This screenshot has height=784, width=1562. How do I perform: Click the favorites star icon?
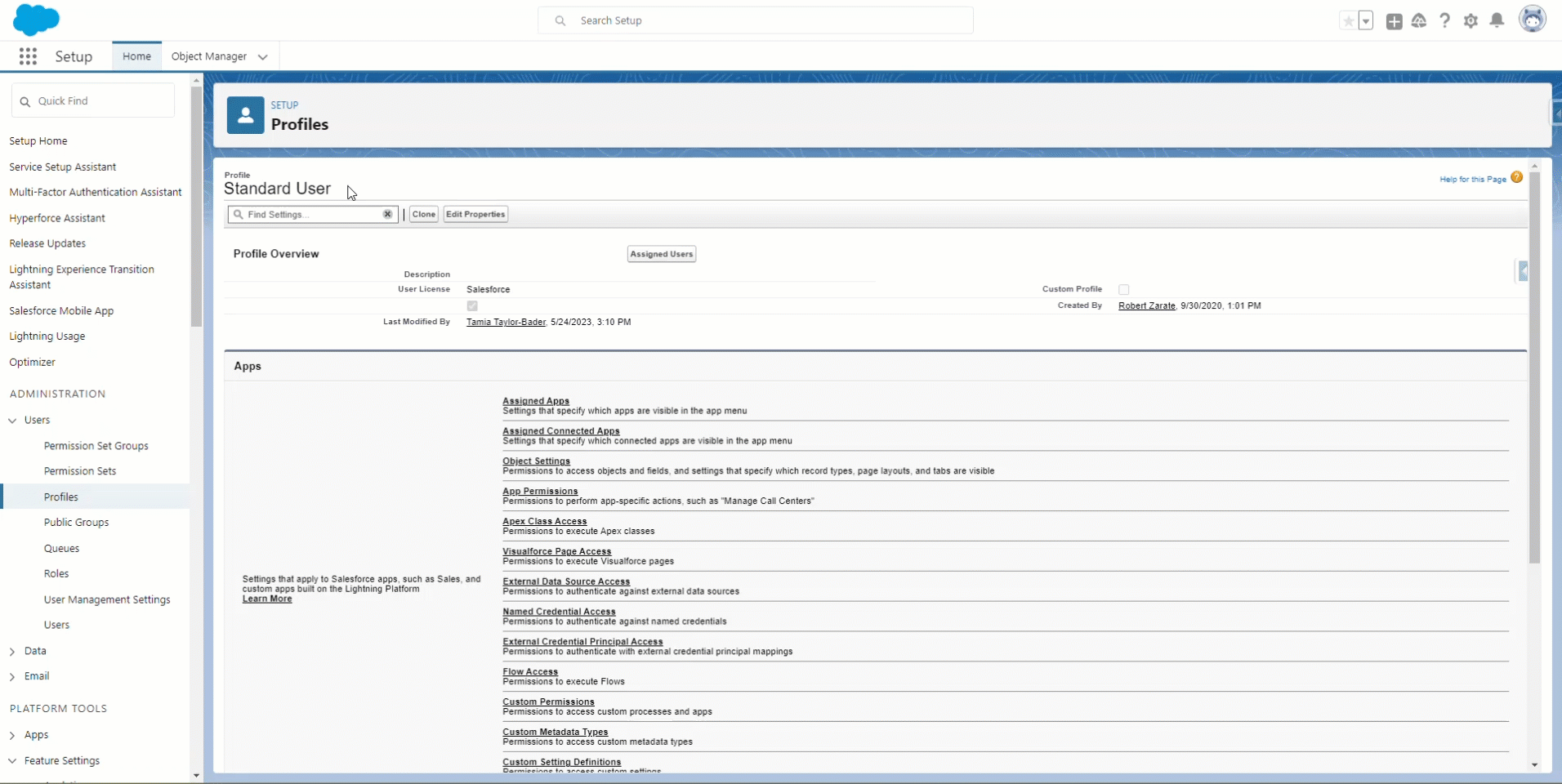[1348, 21]
